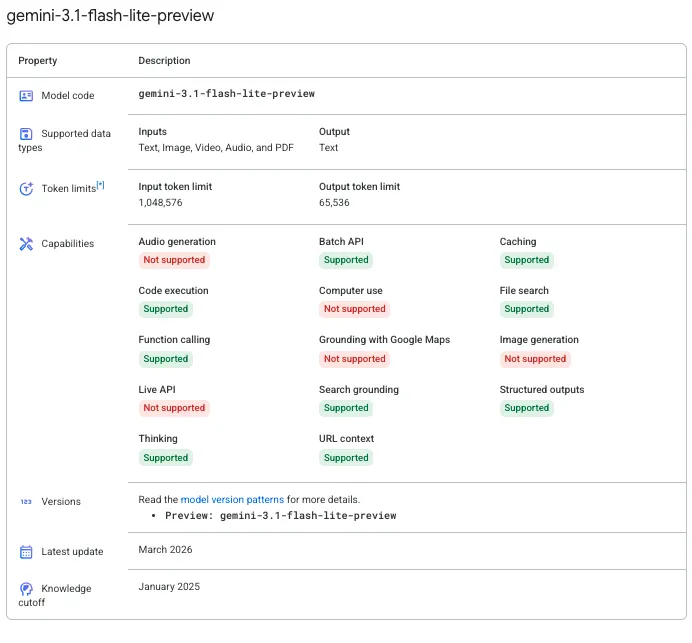This screenshot has width=692, height=643.
Task: Click the Supported data types icon
Action: click(x=26, y=134)
